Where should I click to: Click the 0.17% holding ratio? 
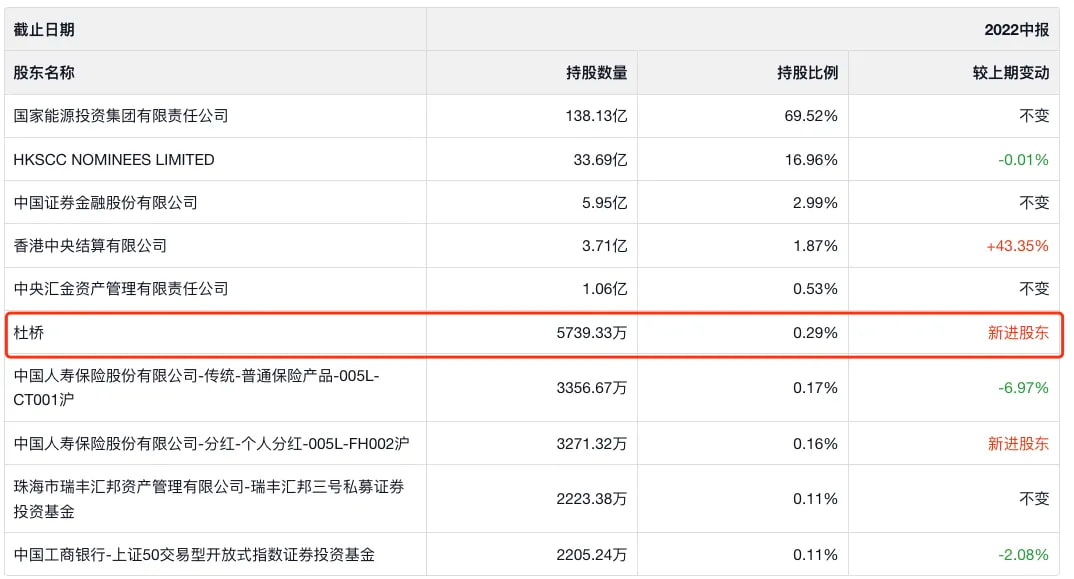click(815, 389)
